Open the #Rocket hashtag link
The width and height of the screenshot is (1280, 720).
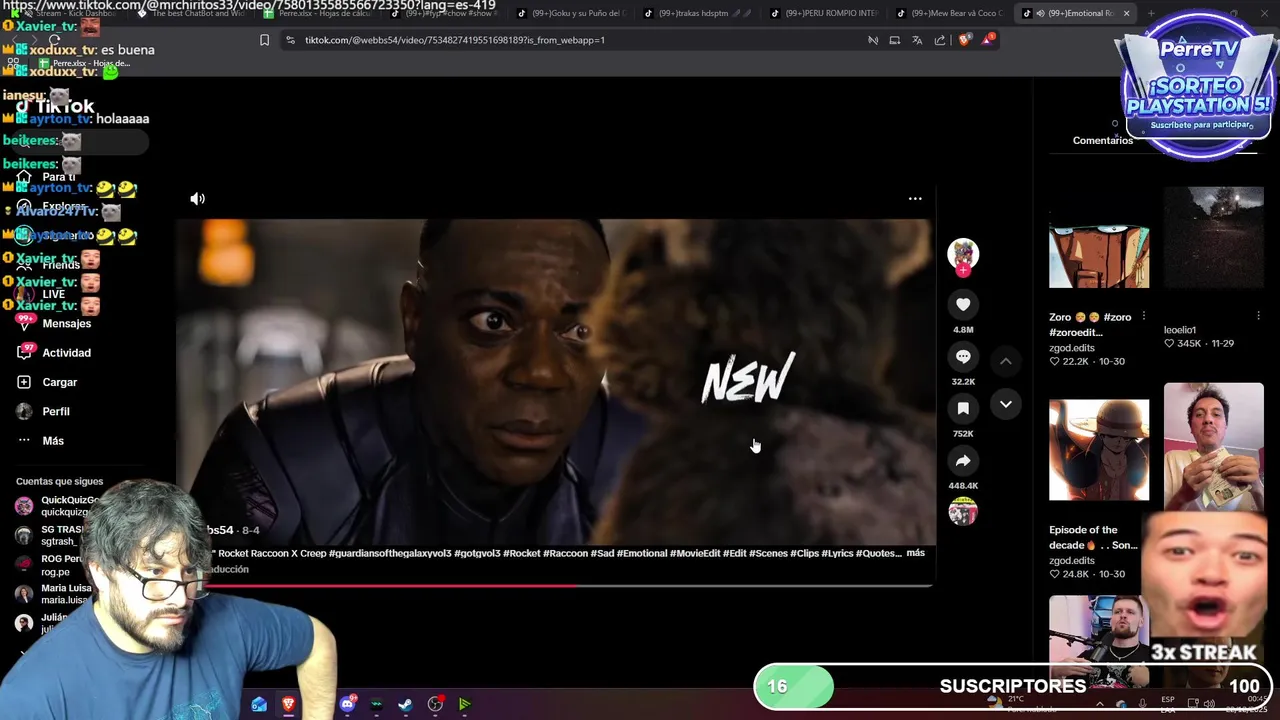point(521,553)
